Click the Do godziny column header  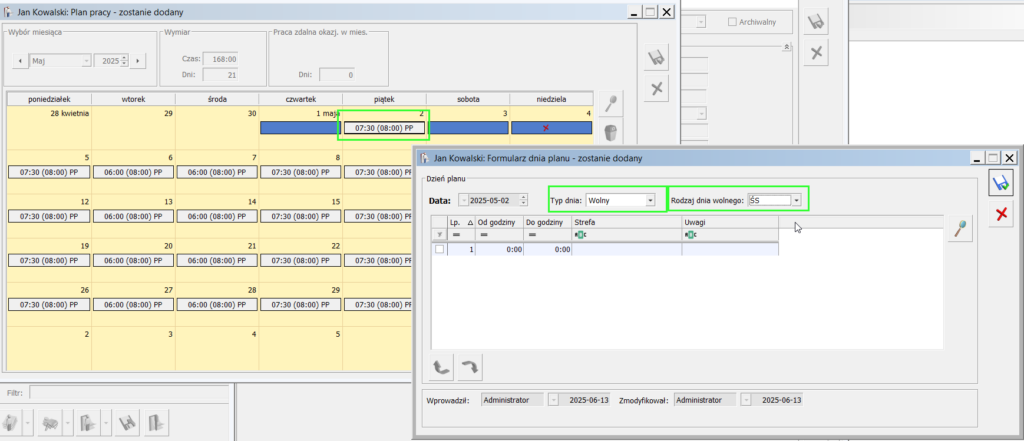(547, 222)
